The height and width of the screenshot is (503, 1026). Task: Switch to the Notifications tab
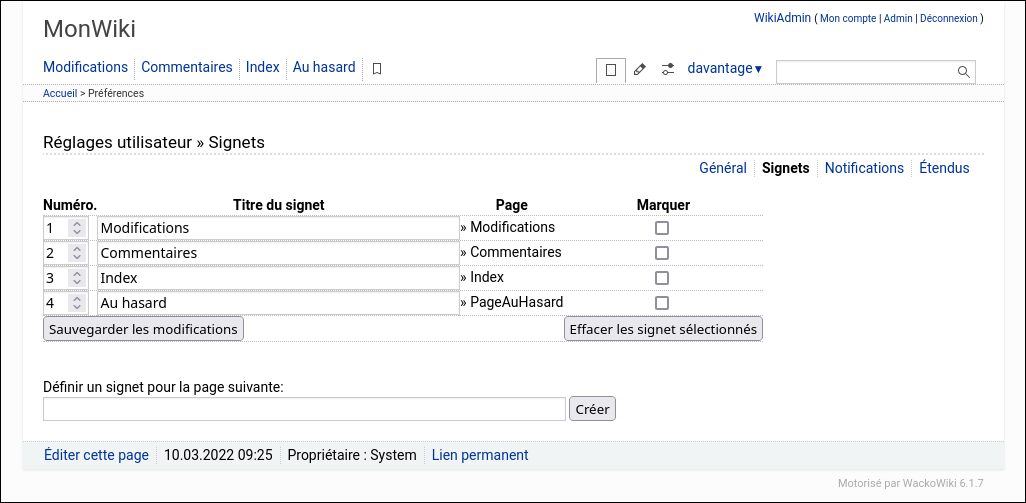click(x=864, y=168)
